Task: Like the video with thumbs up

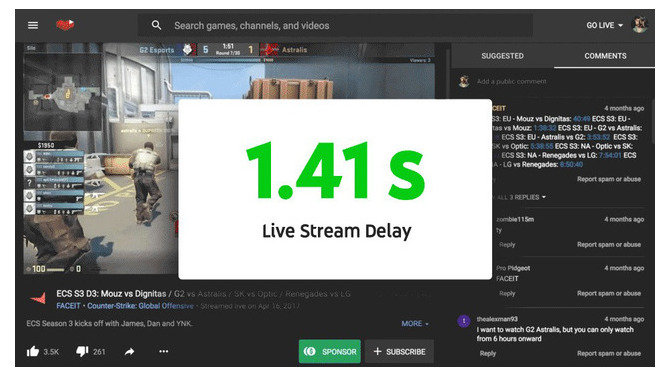Action: point(33,351)
